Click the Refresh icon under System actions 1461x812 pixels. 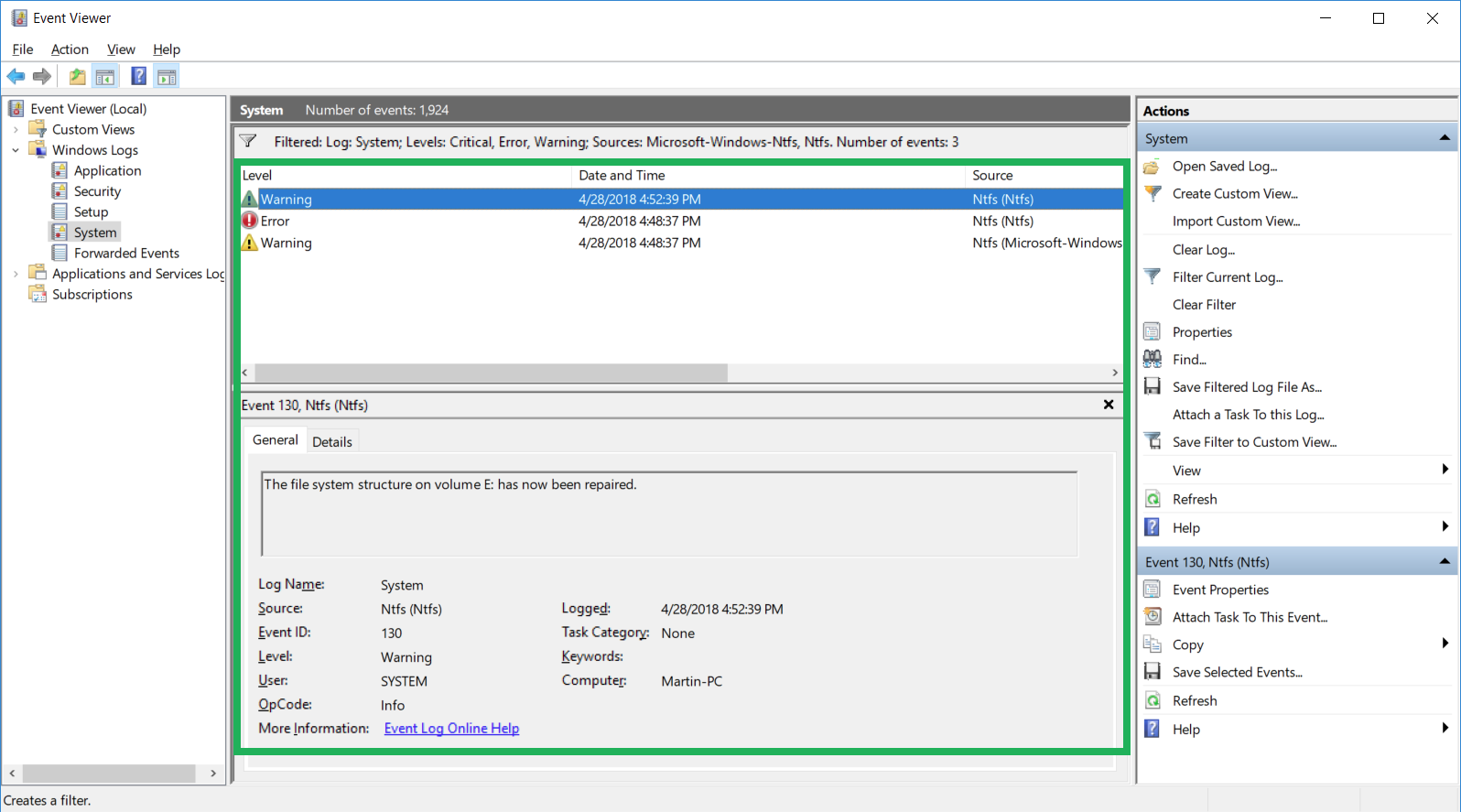click(x=1153, y=499)
